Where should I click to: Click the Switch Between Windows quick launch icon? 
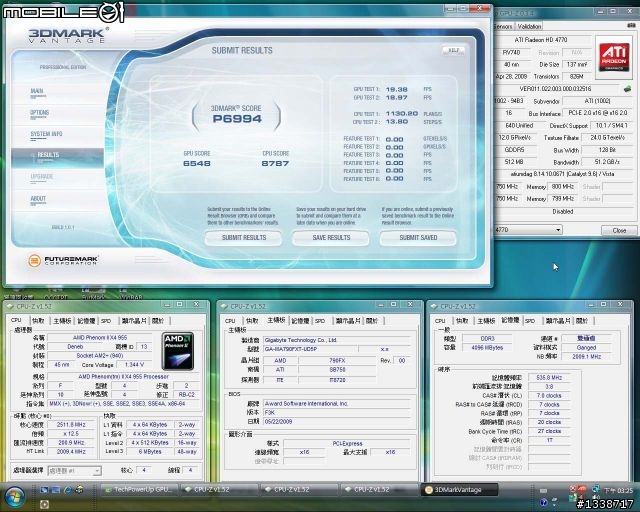click(x=56, y=489)
